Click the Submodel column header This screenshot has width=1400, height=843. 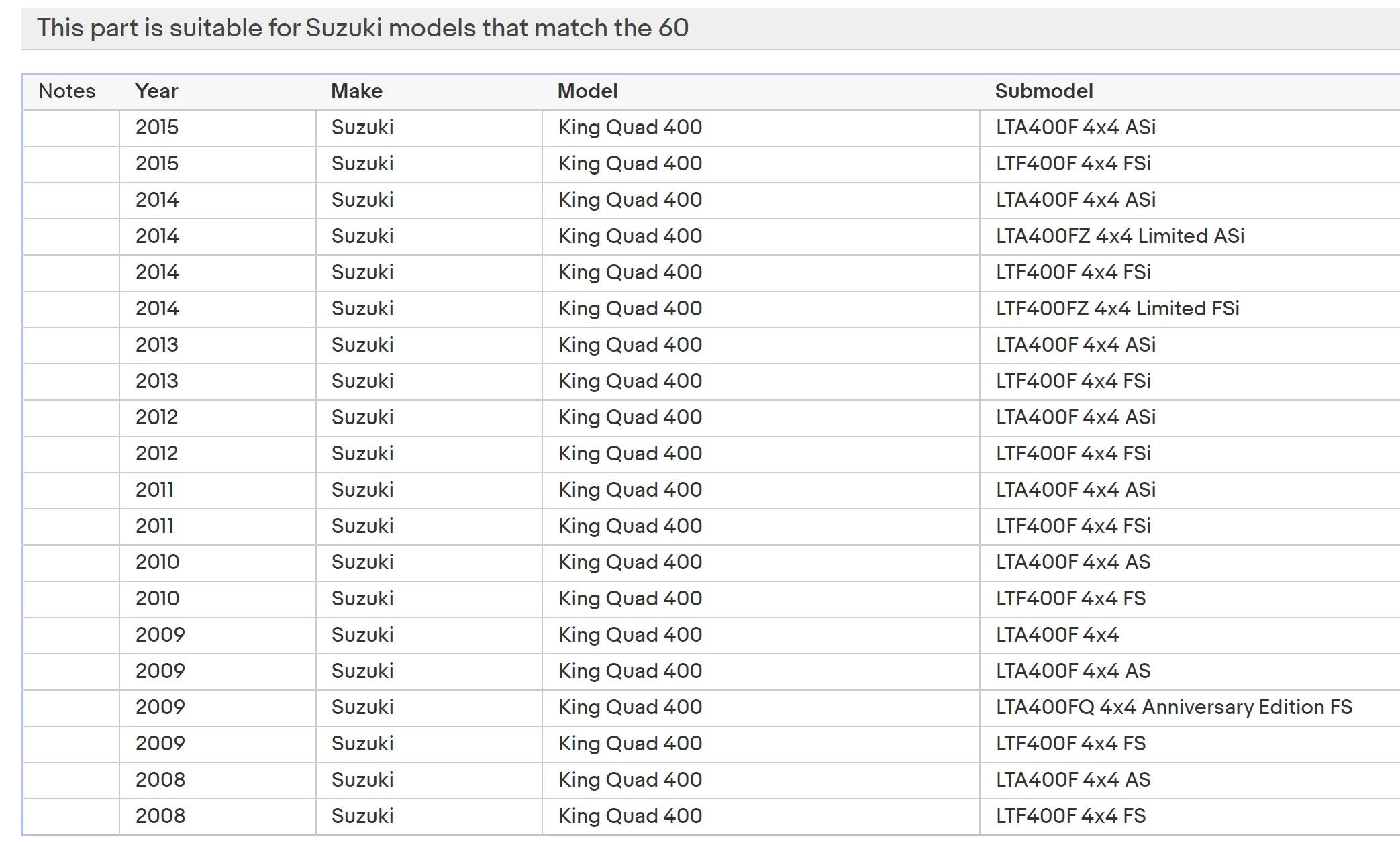(x=1044, y=91)
